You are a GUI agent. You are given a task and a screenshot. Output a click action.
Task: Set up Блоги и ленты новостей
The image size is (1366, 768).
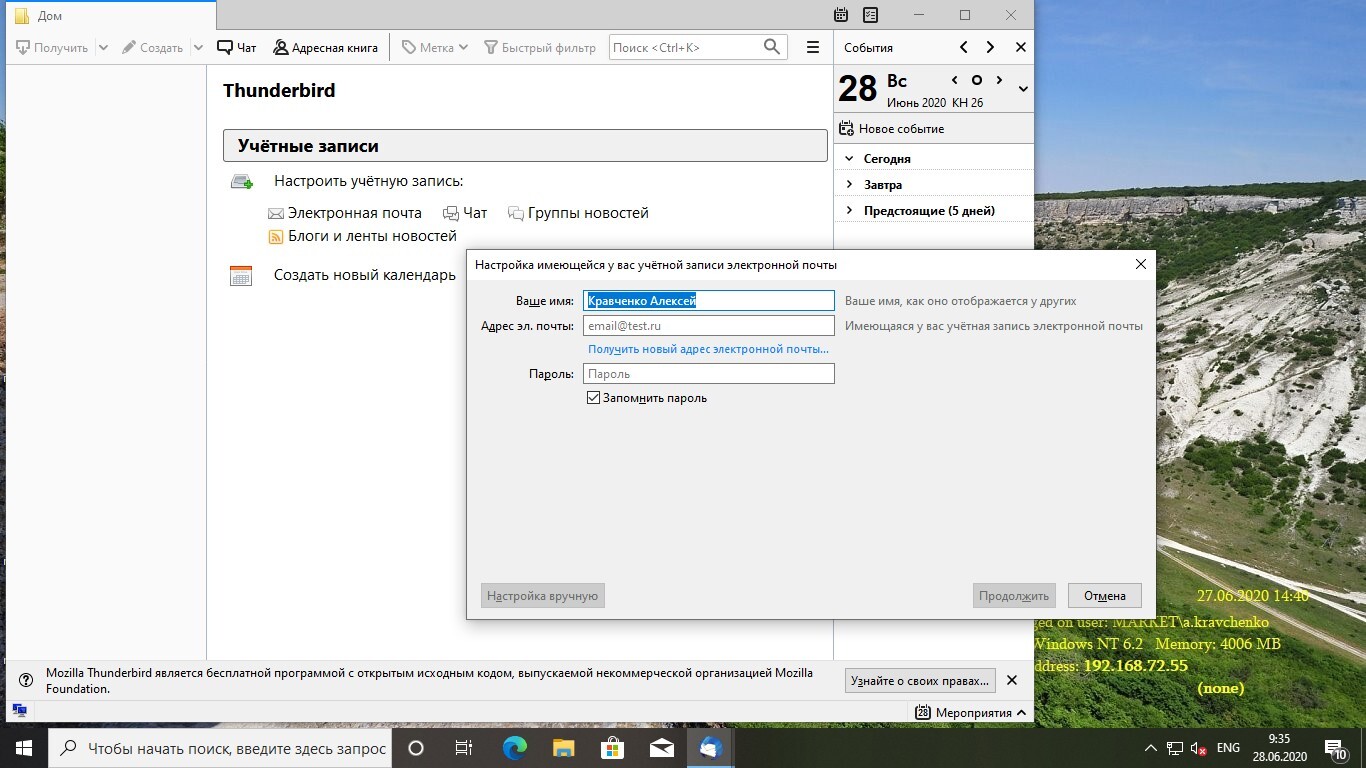click(362, 237)
